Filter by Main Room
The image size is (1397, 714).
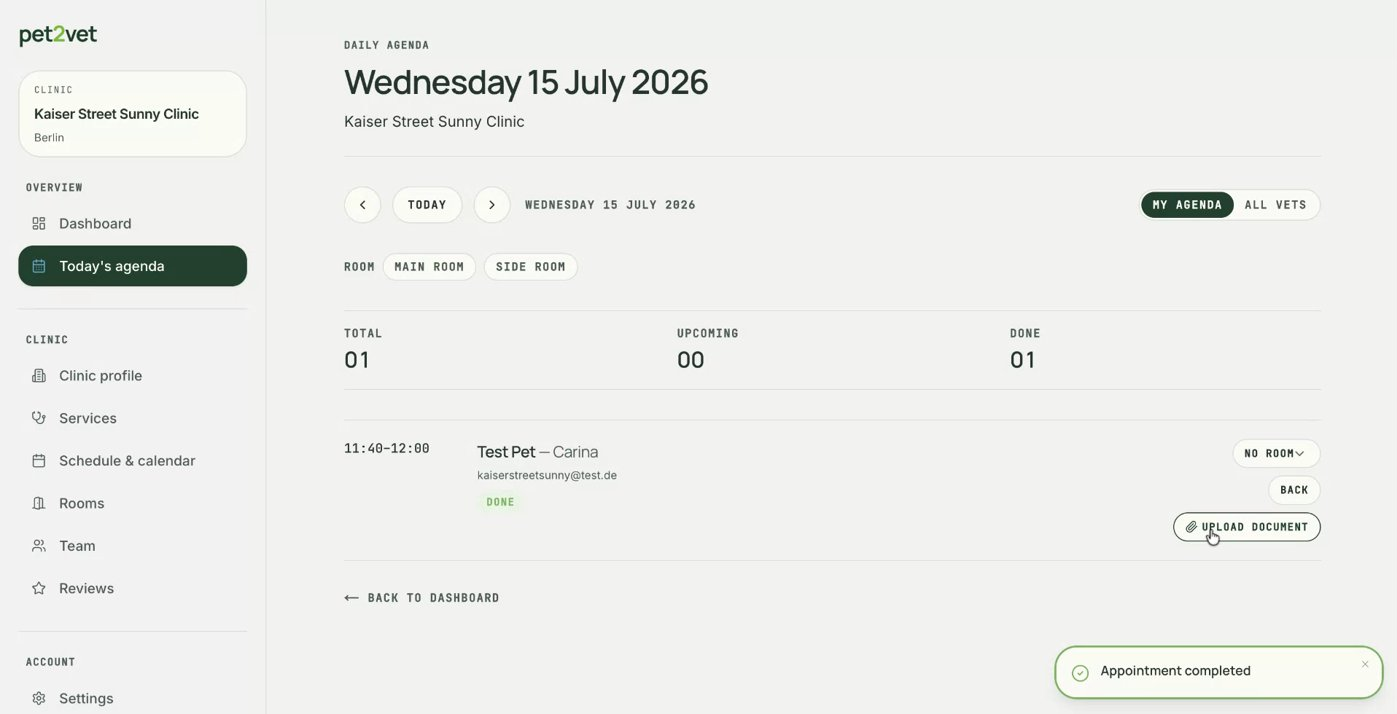[x=429, y=267]
